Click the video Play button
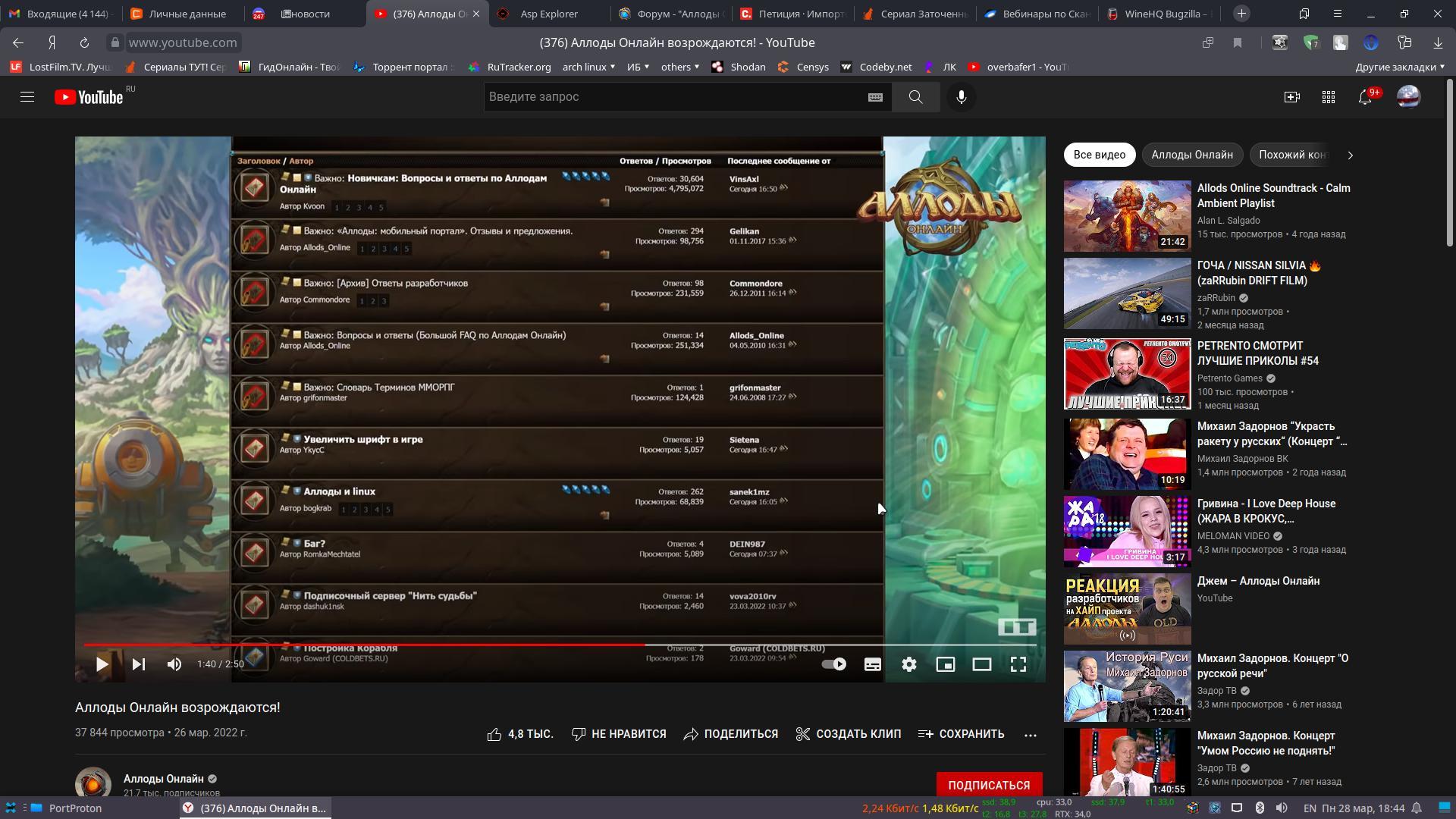 (x=102, y=664)
